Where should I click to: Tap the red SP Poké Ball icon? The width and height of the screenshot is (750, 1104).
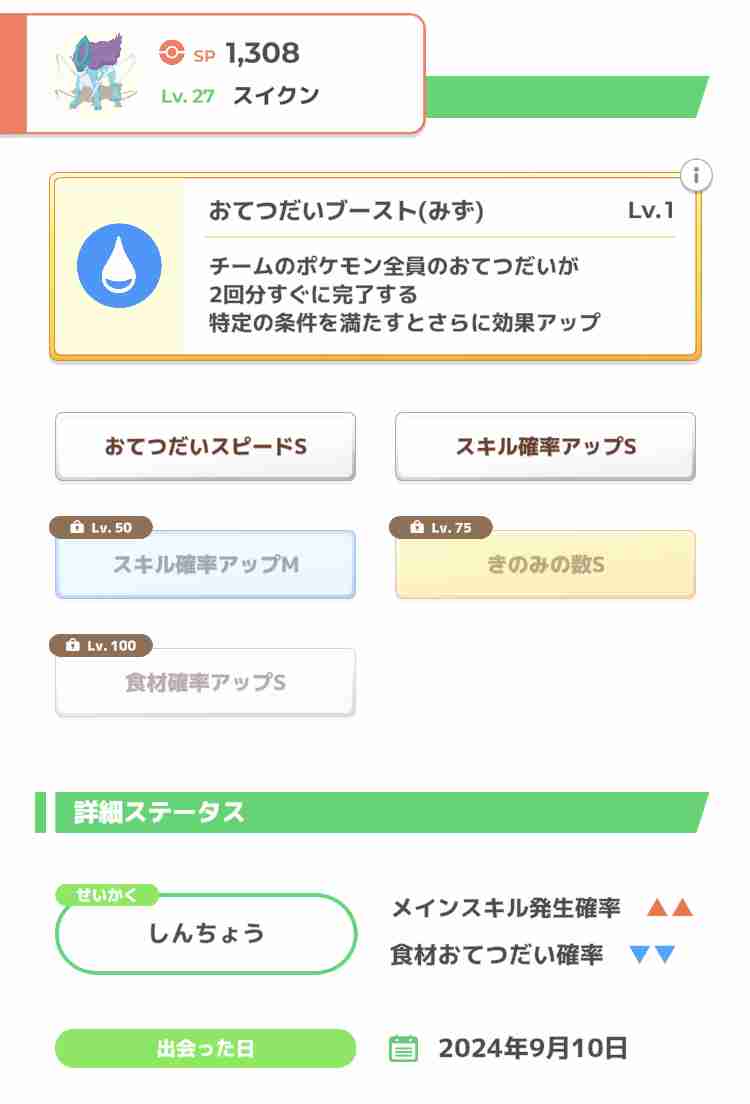tap(171, 52)
